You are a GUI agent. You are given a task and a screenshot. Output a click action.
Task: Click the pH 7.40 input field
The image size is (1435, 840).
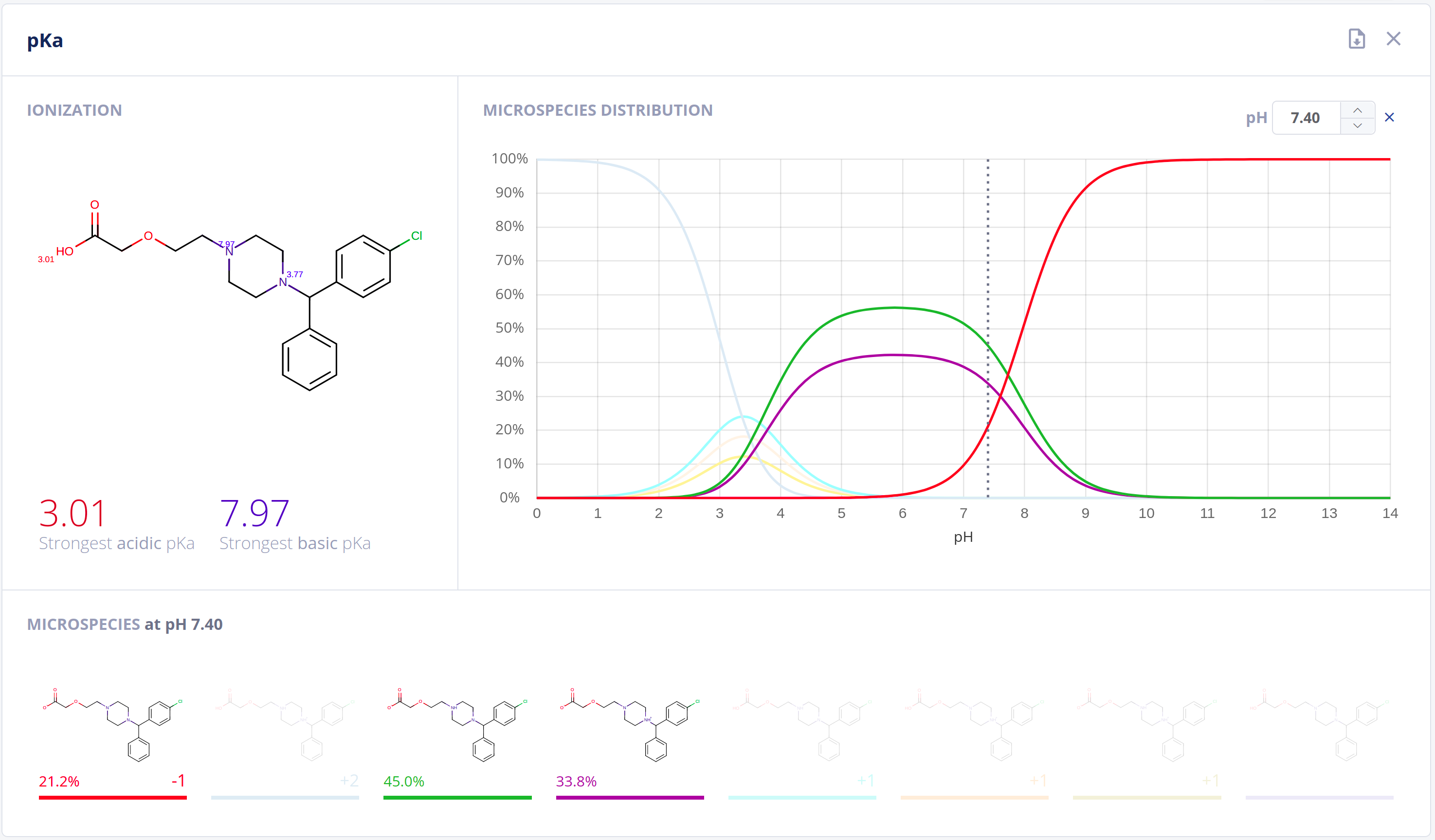pyautogui.click(x=1305, y=118)
